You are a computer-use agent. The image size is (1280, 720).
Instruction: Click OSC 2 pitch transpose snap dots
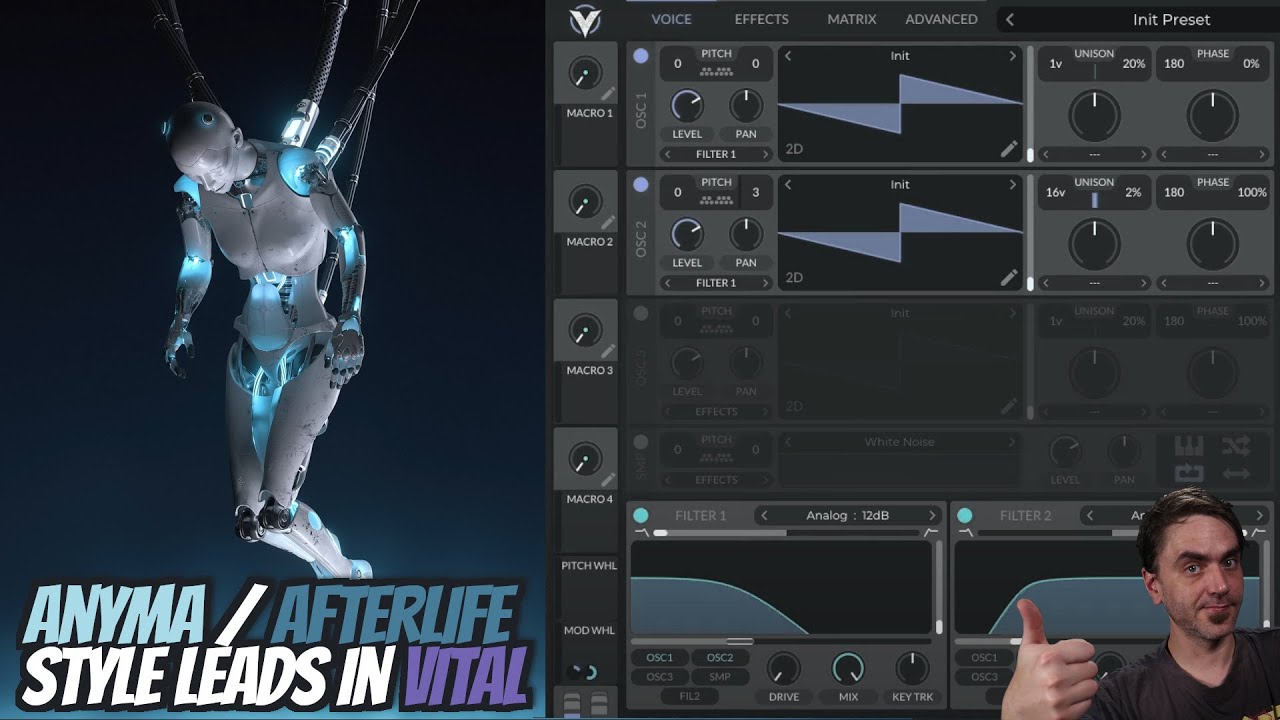point(716,200)
